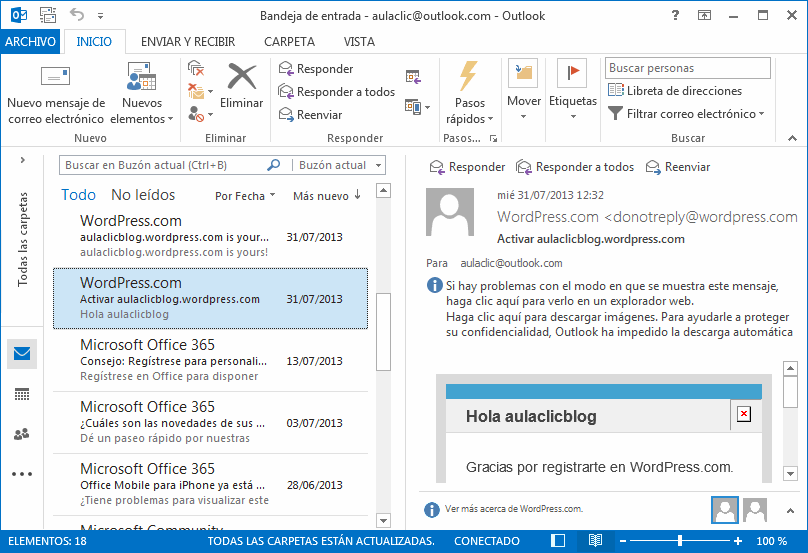Open the Office Mobile para iPhone message
Screen dimensions: 808x553
click(210, 483)
